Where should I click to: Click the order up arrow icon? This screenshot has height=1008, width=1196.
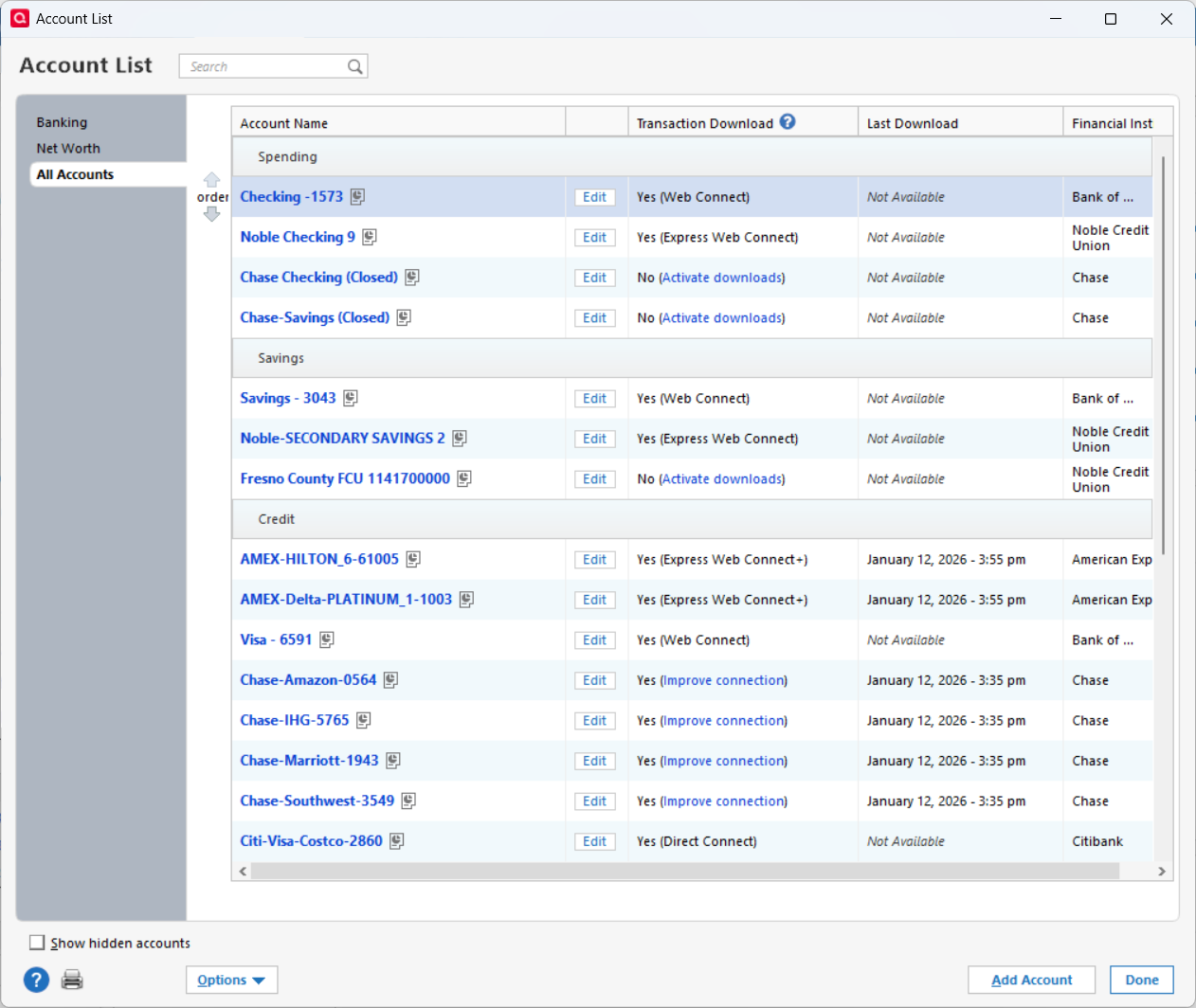click(211, 180)
